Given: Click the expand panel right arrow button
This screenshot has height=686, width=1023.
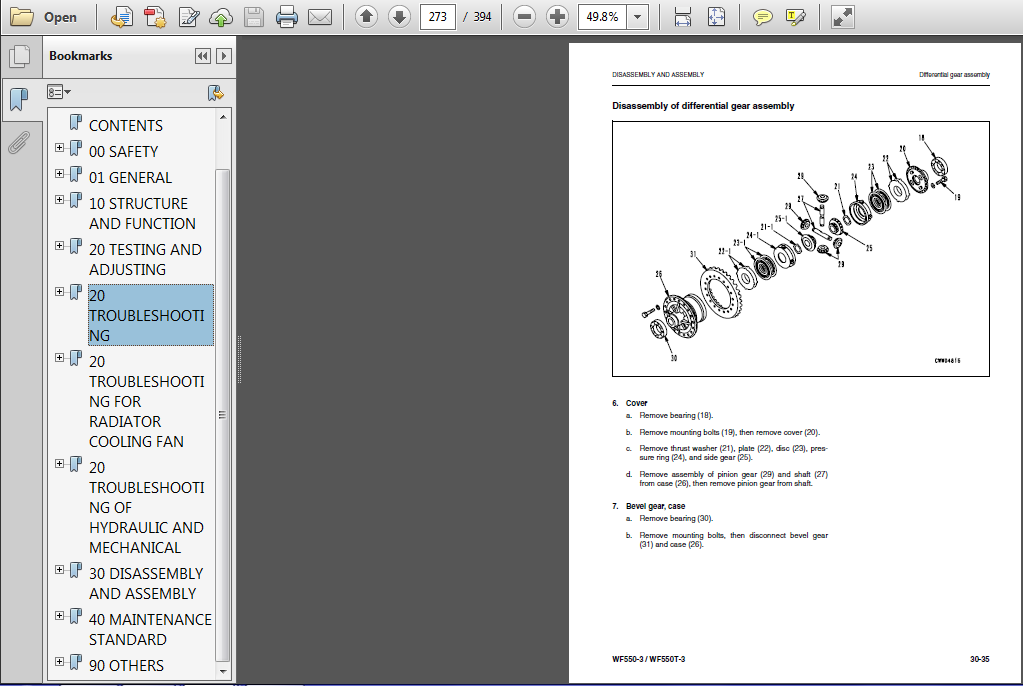Looking at the screenshot, I should click(224, 56).
